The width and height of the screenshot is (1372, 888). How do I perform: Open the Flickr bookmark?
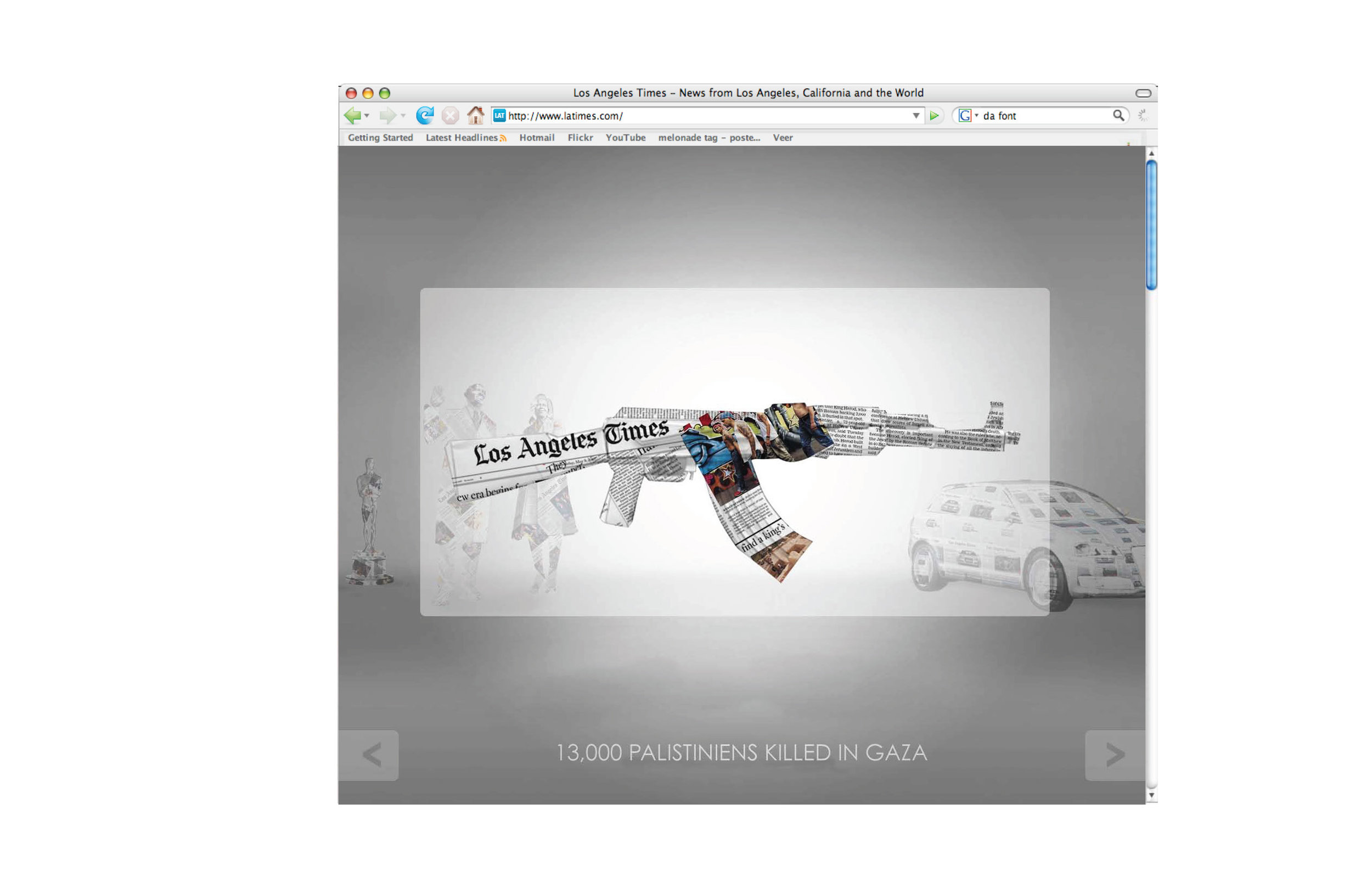pos(580,138)
